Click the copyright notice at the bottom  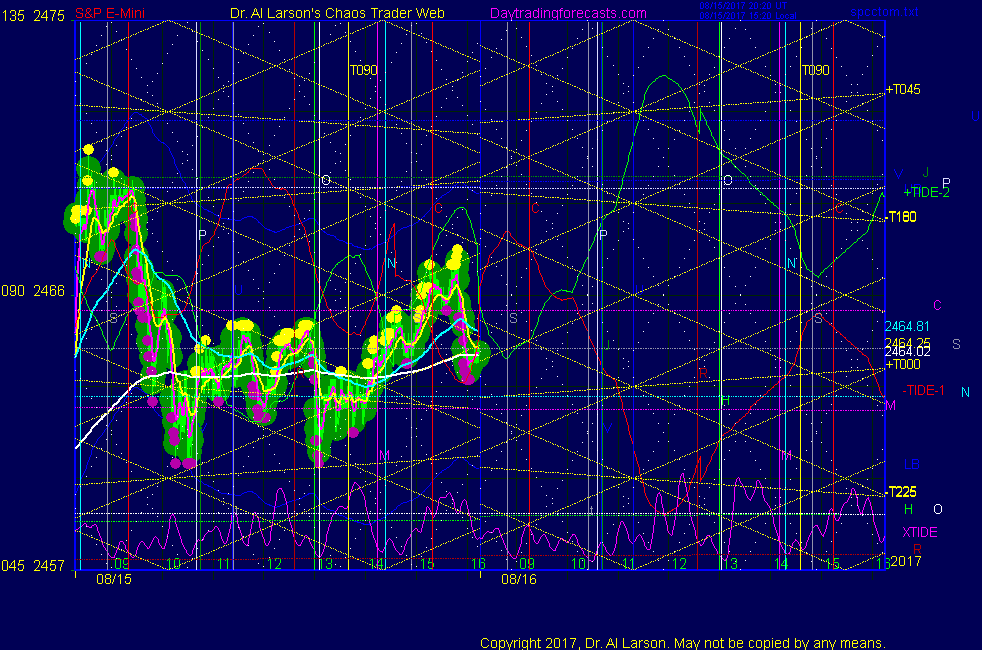683,643
